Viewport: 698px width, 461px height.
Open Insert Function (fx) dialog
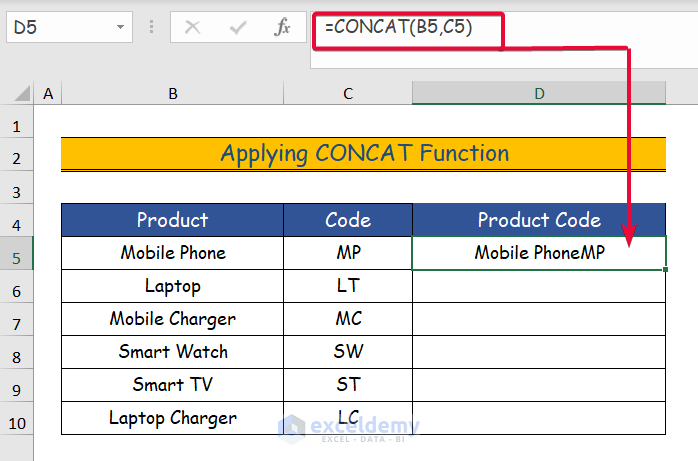284,28
